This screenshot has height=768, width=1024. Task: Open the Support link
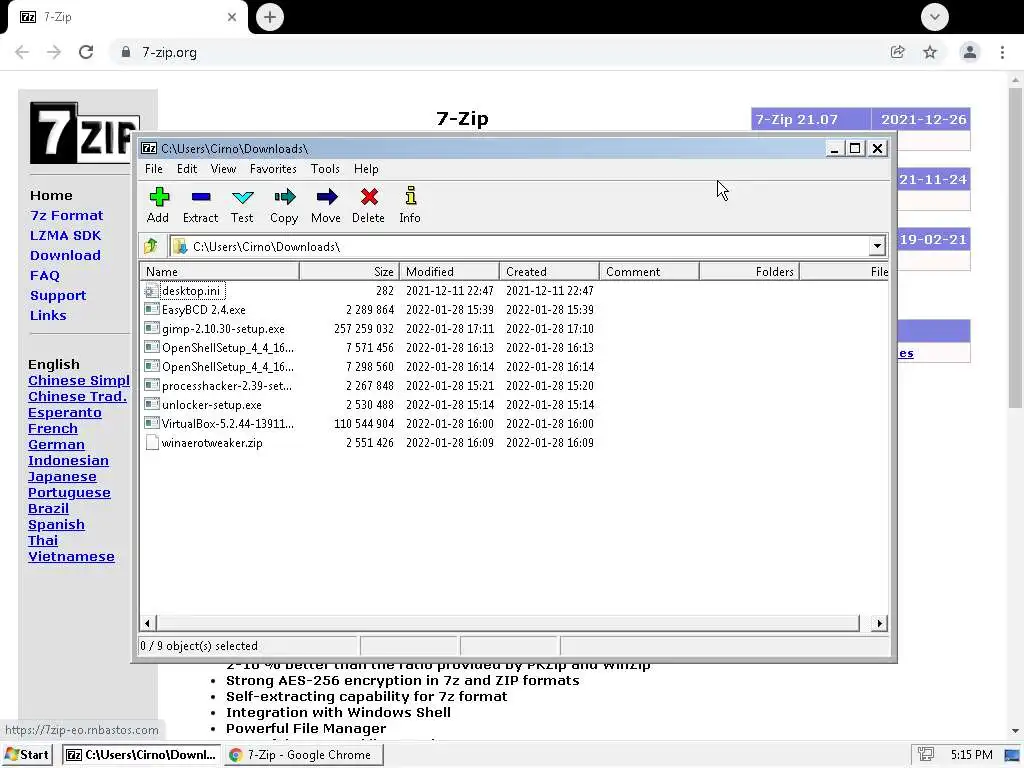pyautogui.click(x=58, y=295)
